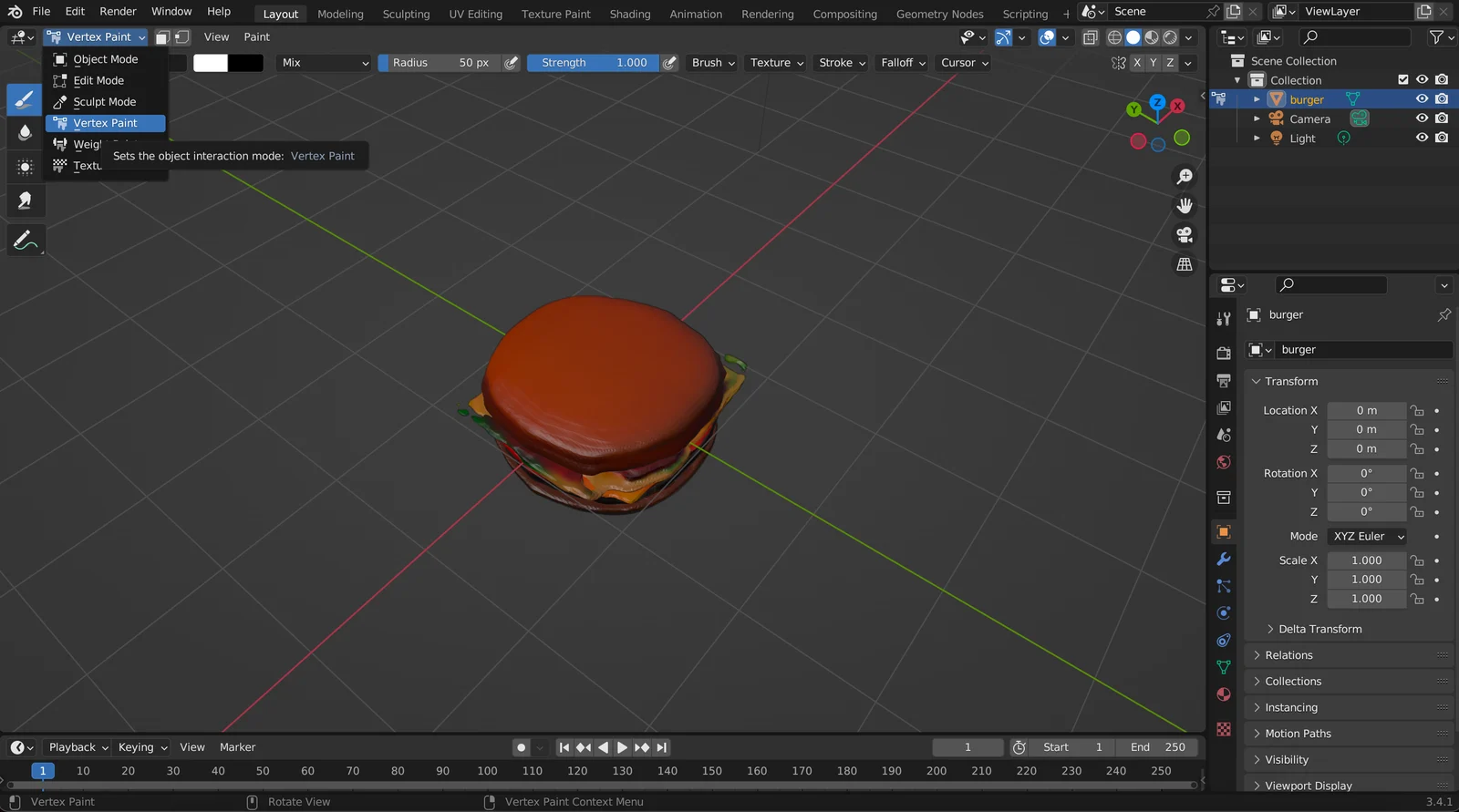Open the Render menu
The width and height of the screenshot is (1459, 812).
pos(118,11)
